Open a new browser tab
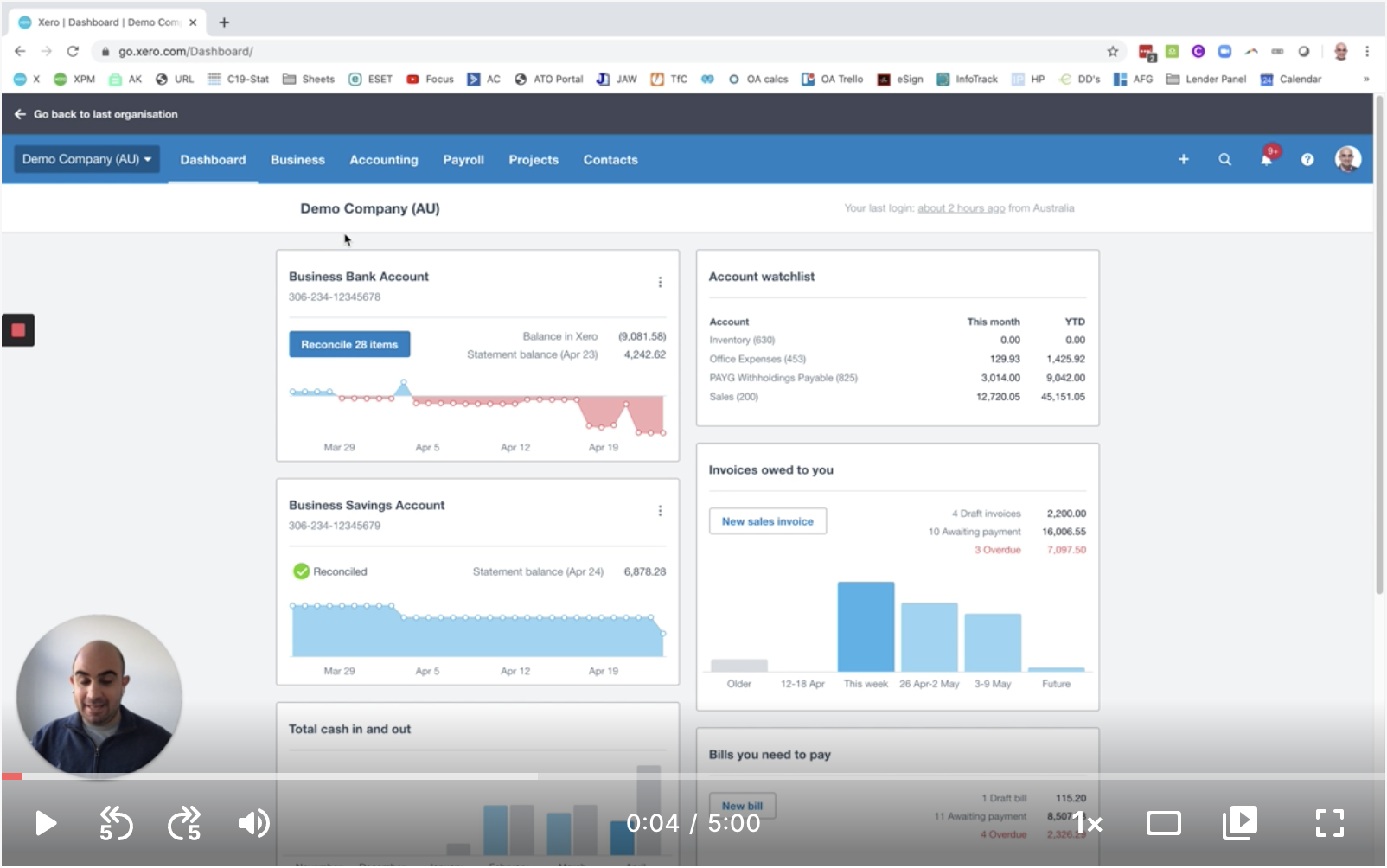Screen dimensions: 1387x868 (x=224, y=22)
